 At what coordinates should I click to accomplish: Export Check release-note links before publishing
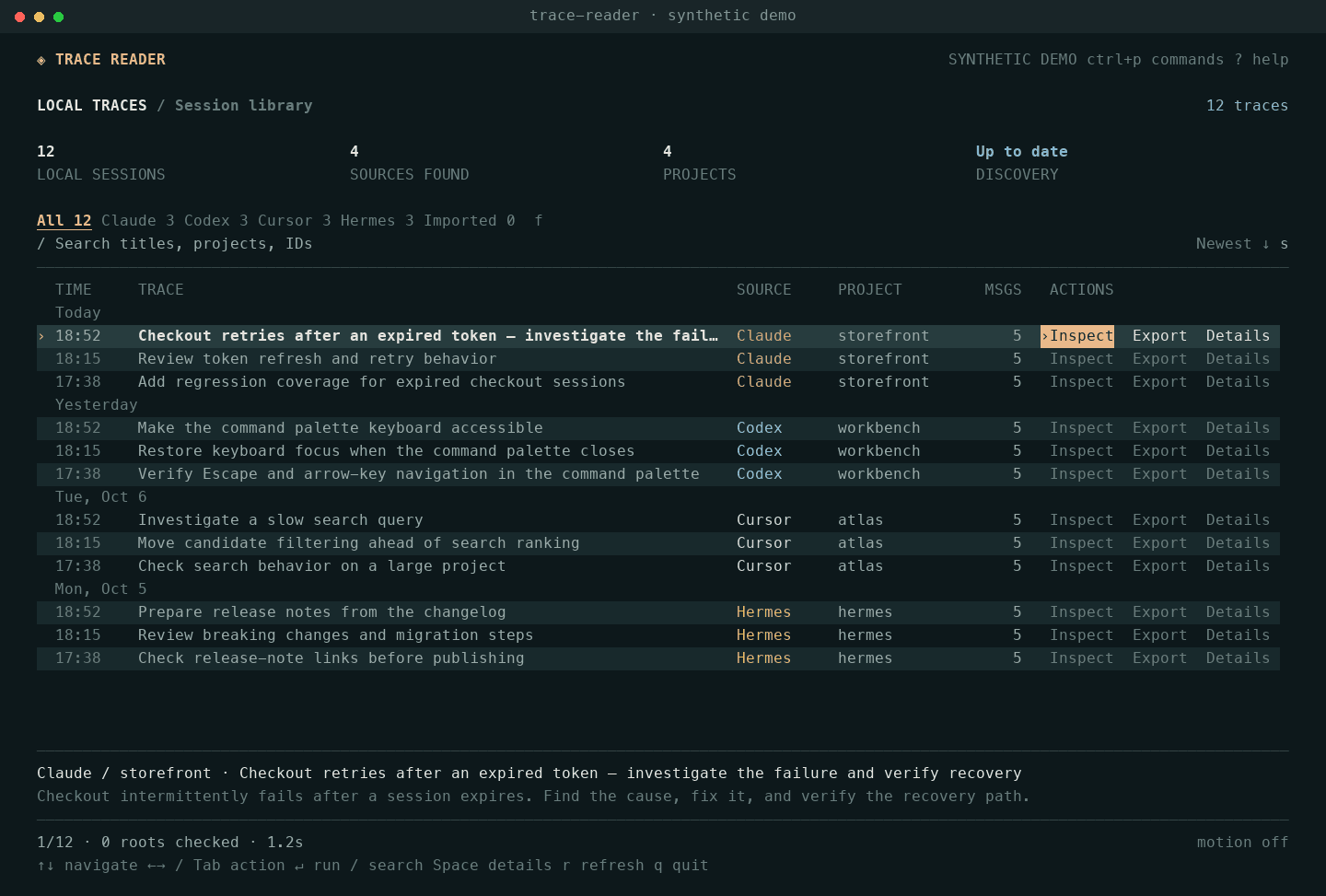tap(1160, 658)
